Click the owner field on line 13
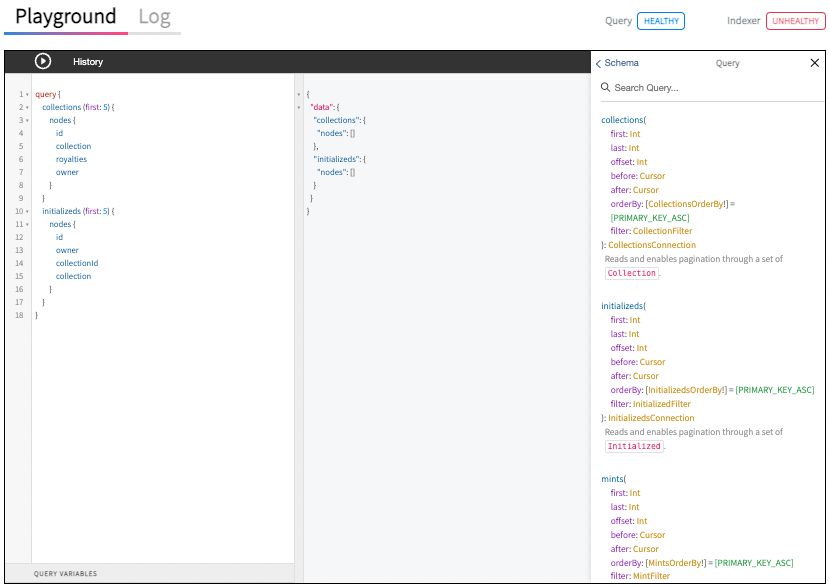Image resolution: width=829 pixels, height=586 pixels. [67, 250]
